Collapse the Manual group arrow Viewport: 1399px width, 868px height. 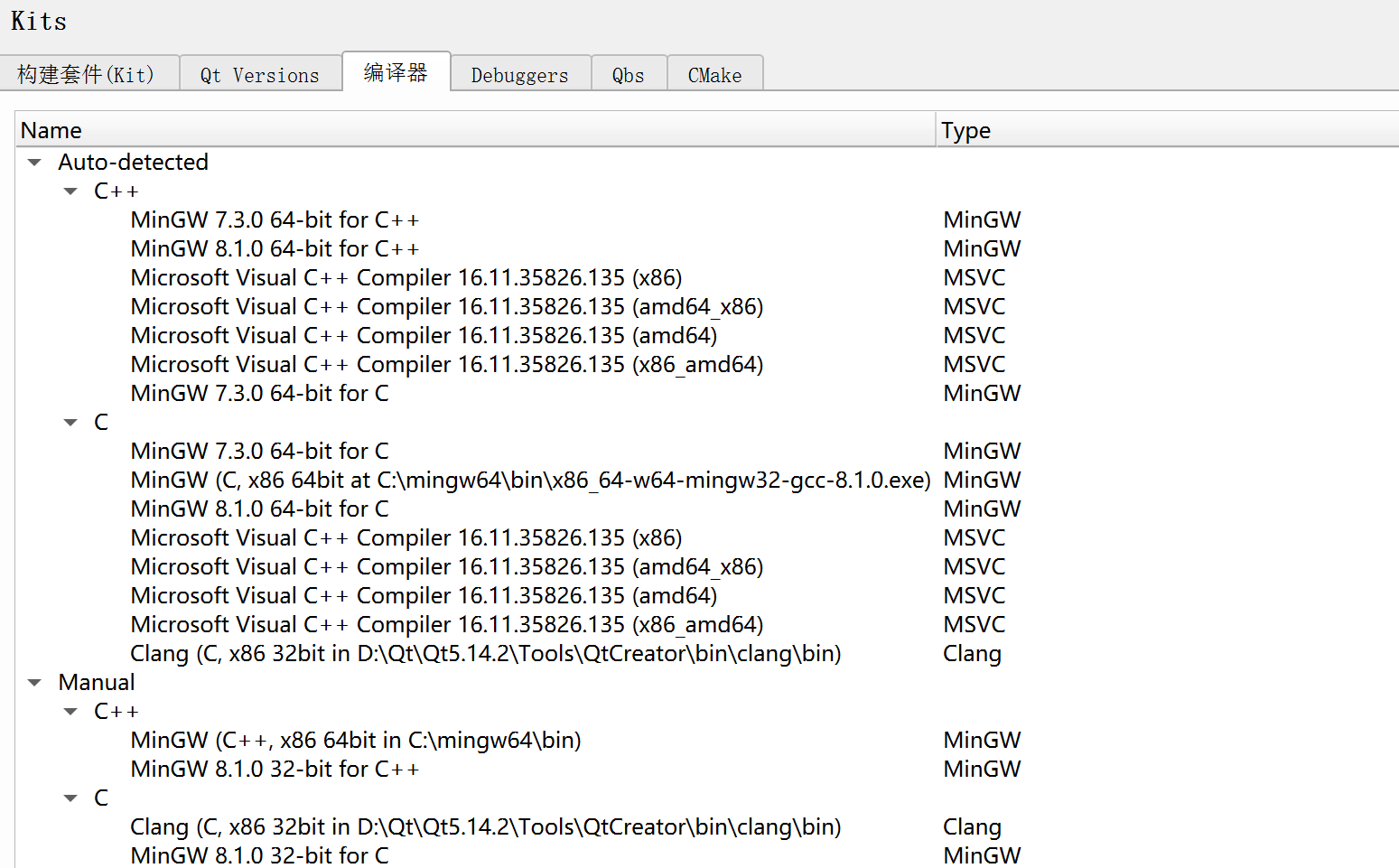tap(34, 683)
